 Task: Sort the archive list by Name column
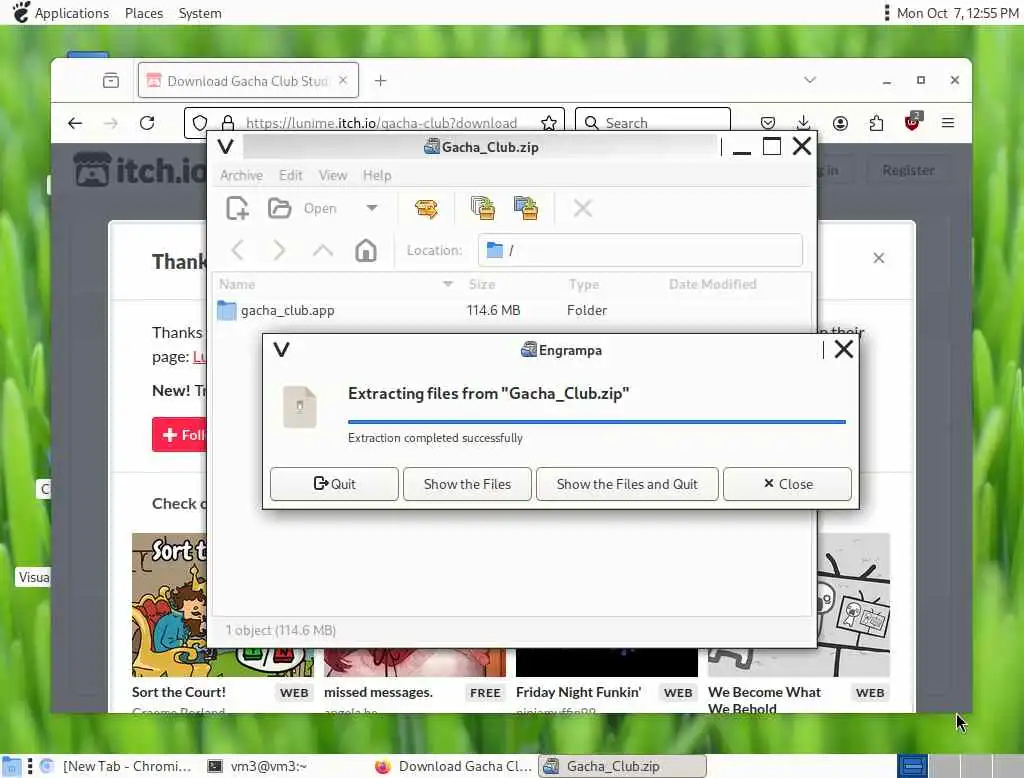[336, 284]
